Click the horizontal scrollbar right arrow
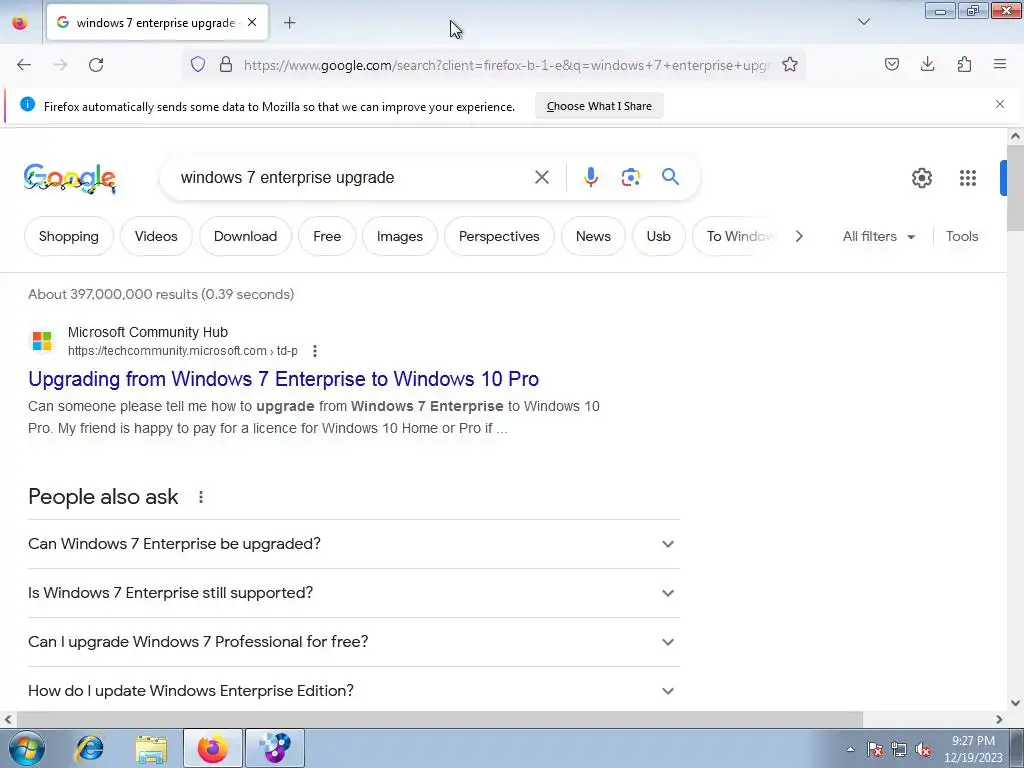The width and height of the screenshot is (1024, 768). pyautogui.click(x=999, y=720)
